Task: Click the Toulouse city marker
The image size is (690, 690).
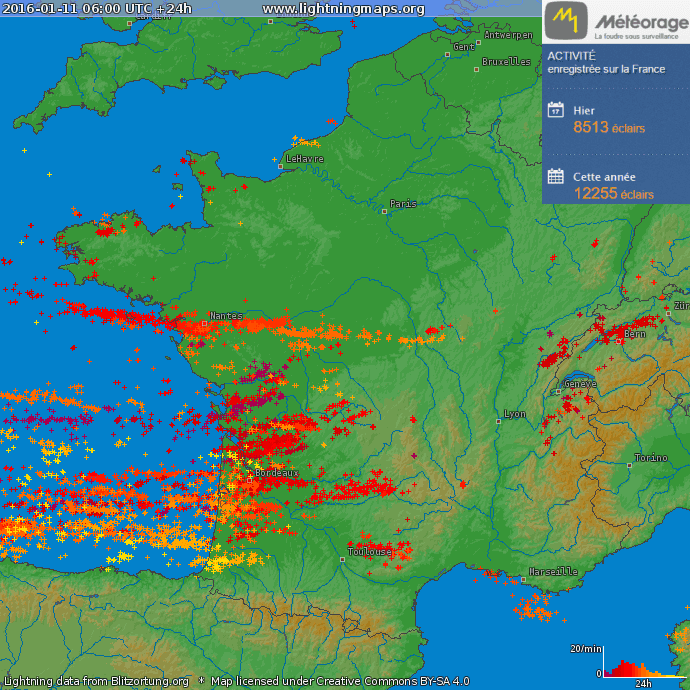Action: pos(343,558)
